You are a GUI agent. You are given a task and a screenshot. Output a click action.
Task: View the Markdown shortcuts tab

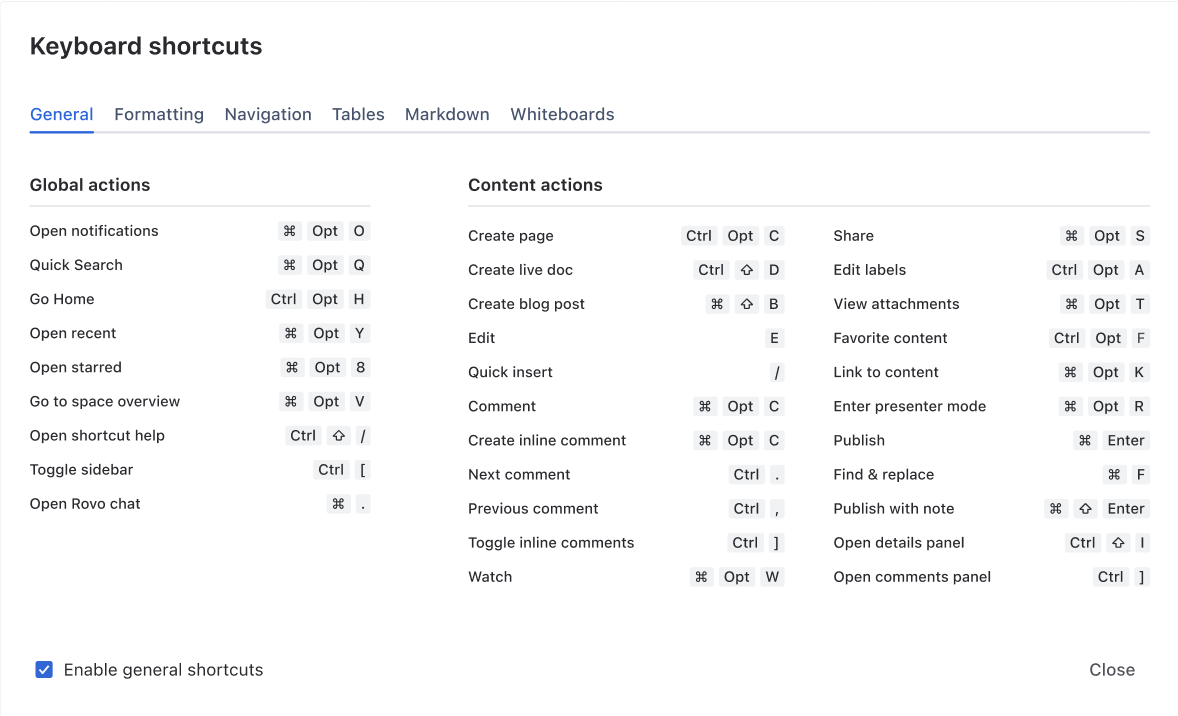pos(447,114)
